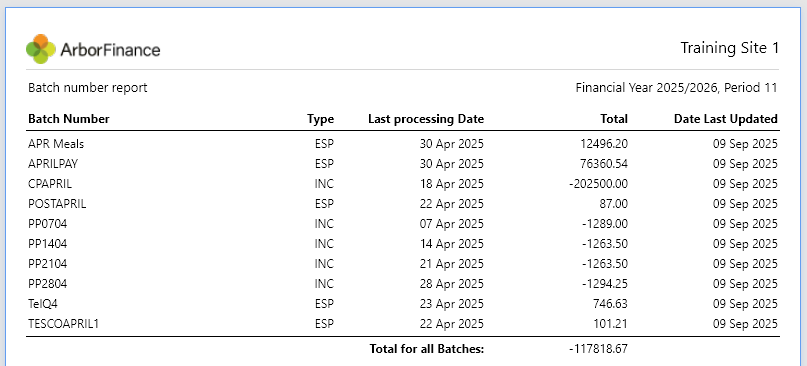
Task: Select the CPAPRIL batch name
Action: pos(50,184)
